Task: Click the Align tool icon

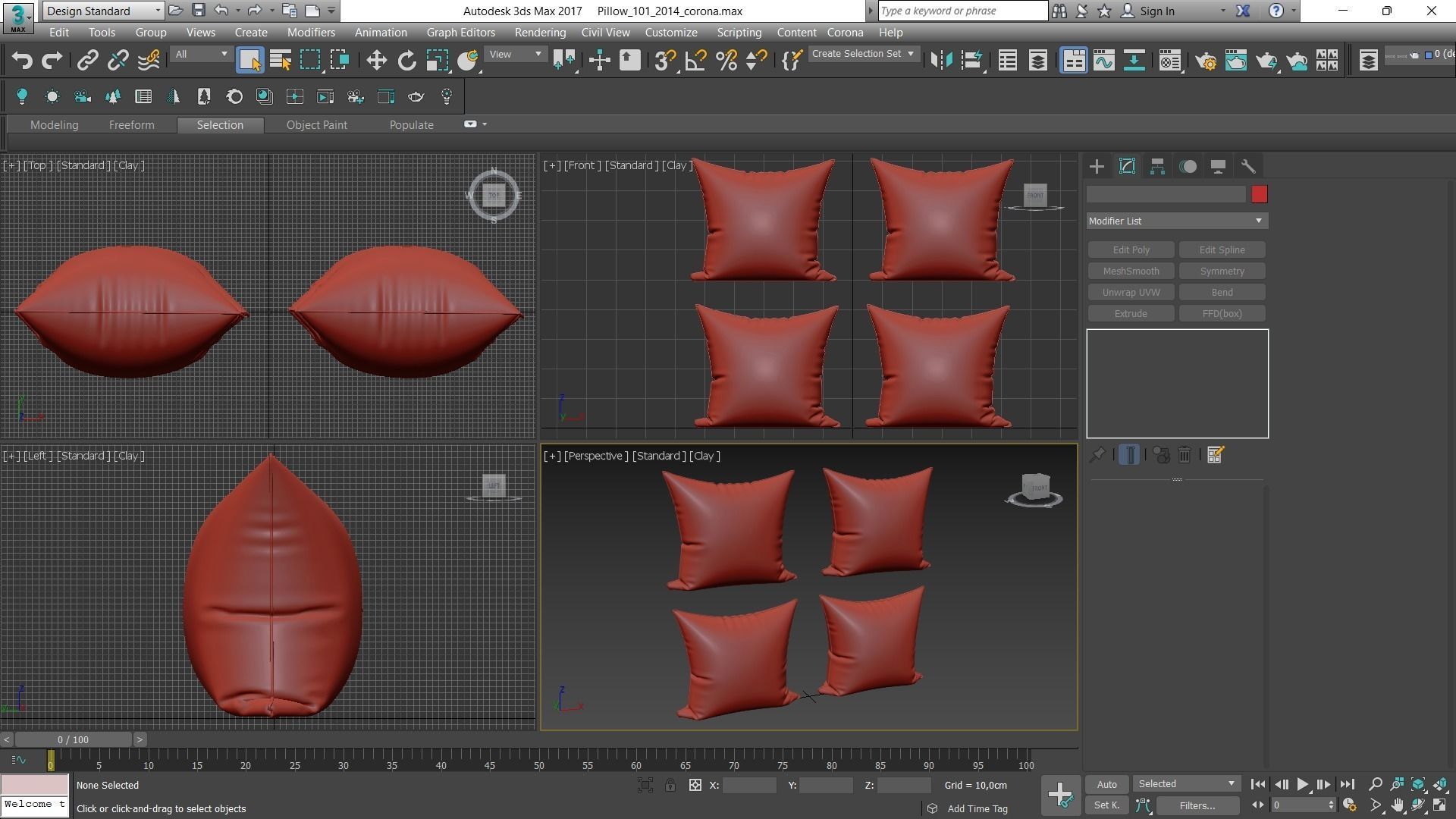Action: click(971, 61)
